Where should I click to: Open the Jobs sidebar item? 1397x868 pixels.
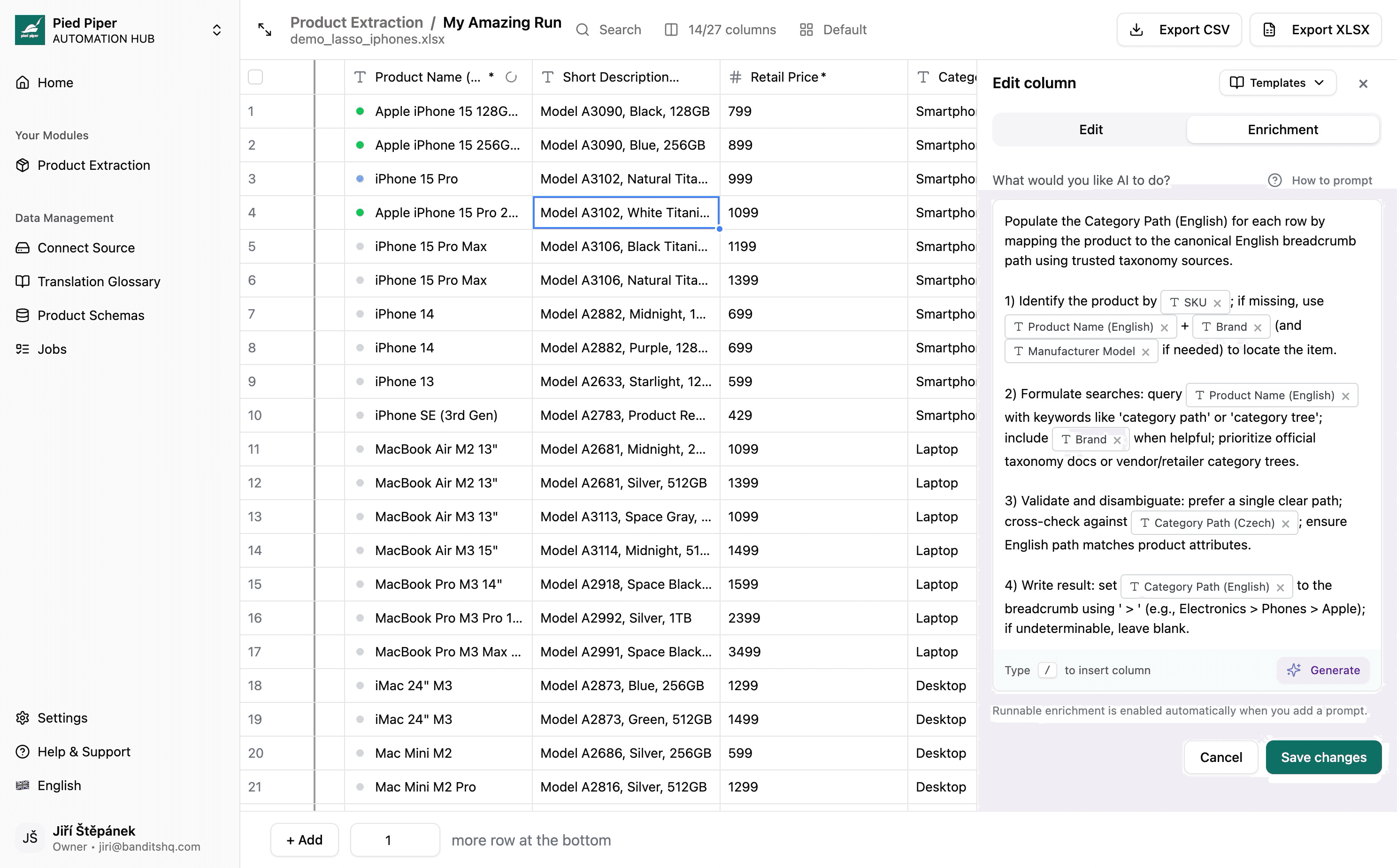[x=52, y=349]
